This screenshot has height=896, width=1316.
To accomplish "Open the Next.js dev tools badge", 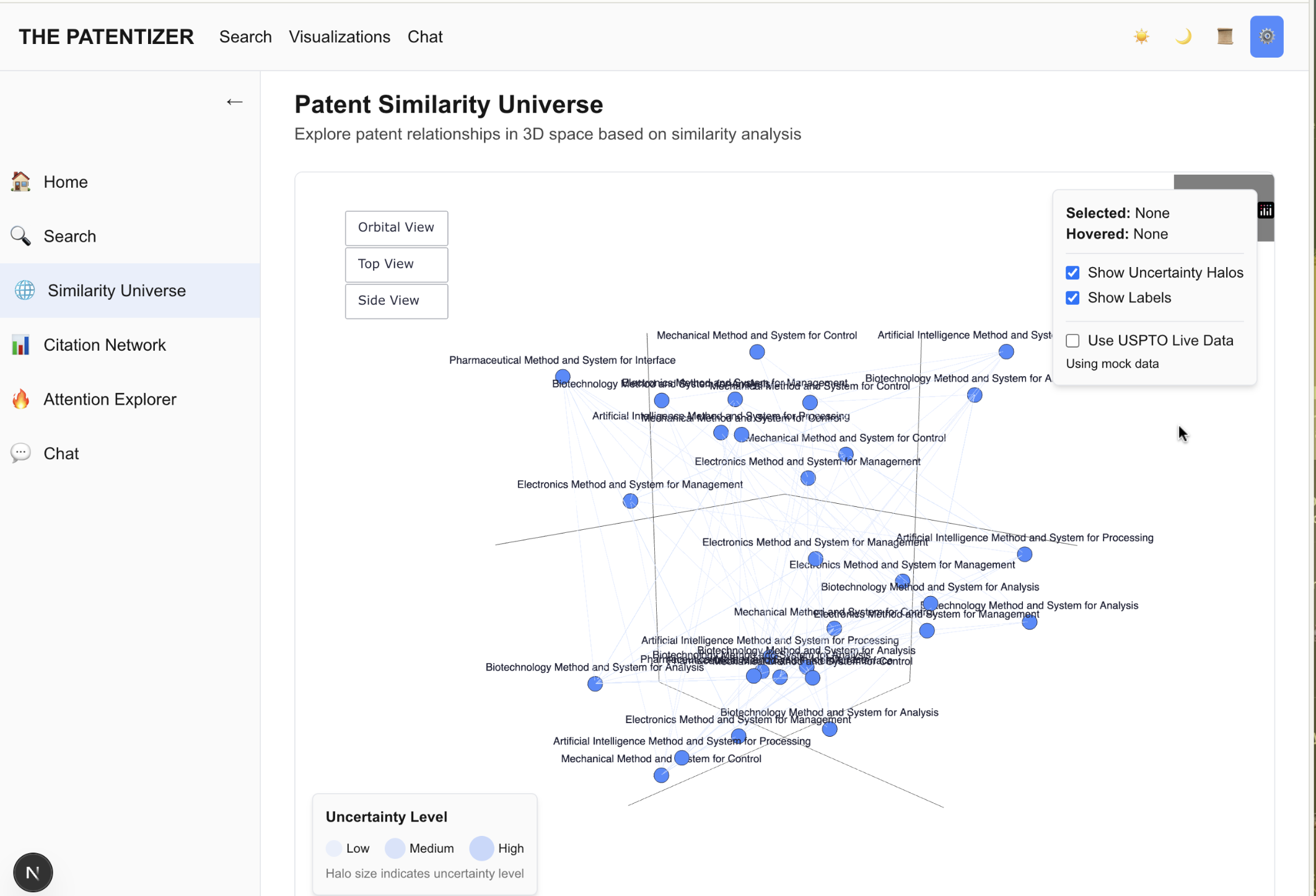I will coord(33,872).
